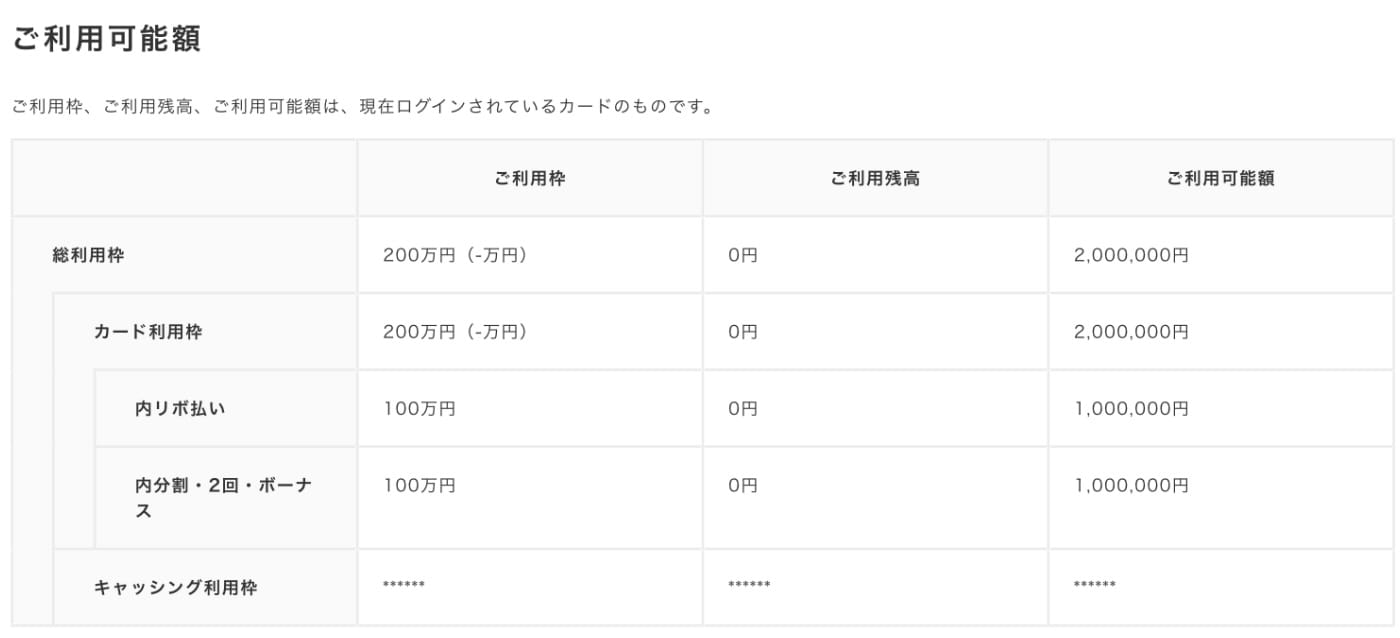Image resolution: width=1400 pixels, height=638 pixels.
Task: Click masked ご利用枠 value in キャッシング利用枠 row
Action: pos(404,586)
